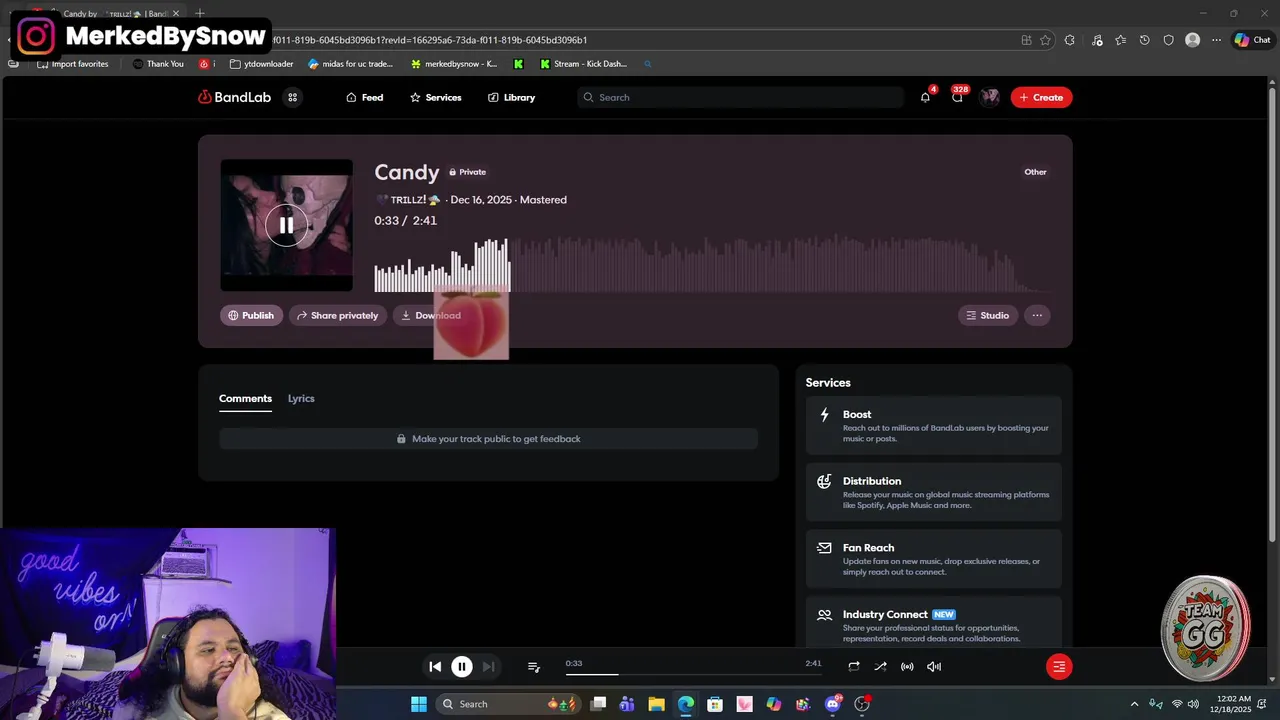Open the red queue menu button
The height and width of the screenshot is (720, 1280).
[1059, 666]
